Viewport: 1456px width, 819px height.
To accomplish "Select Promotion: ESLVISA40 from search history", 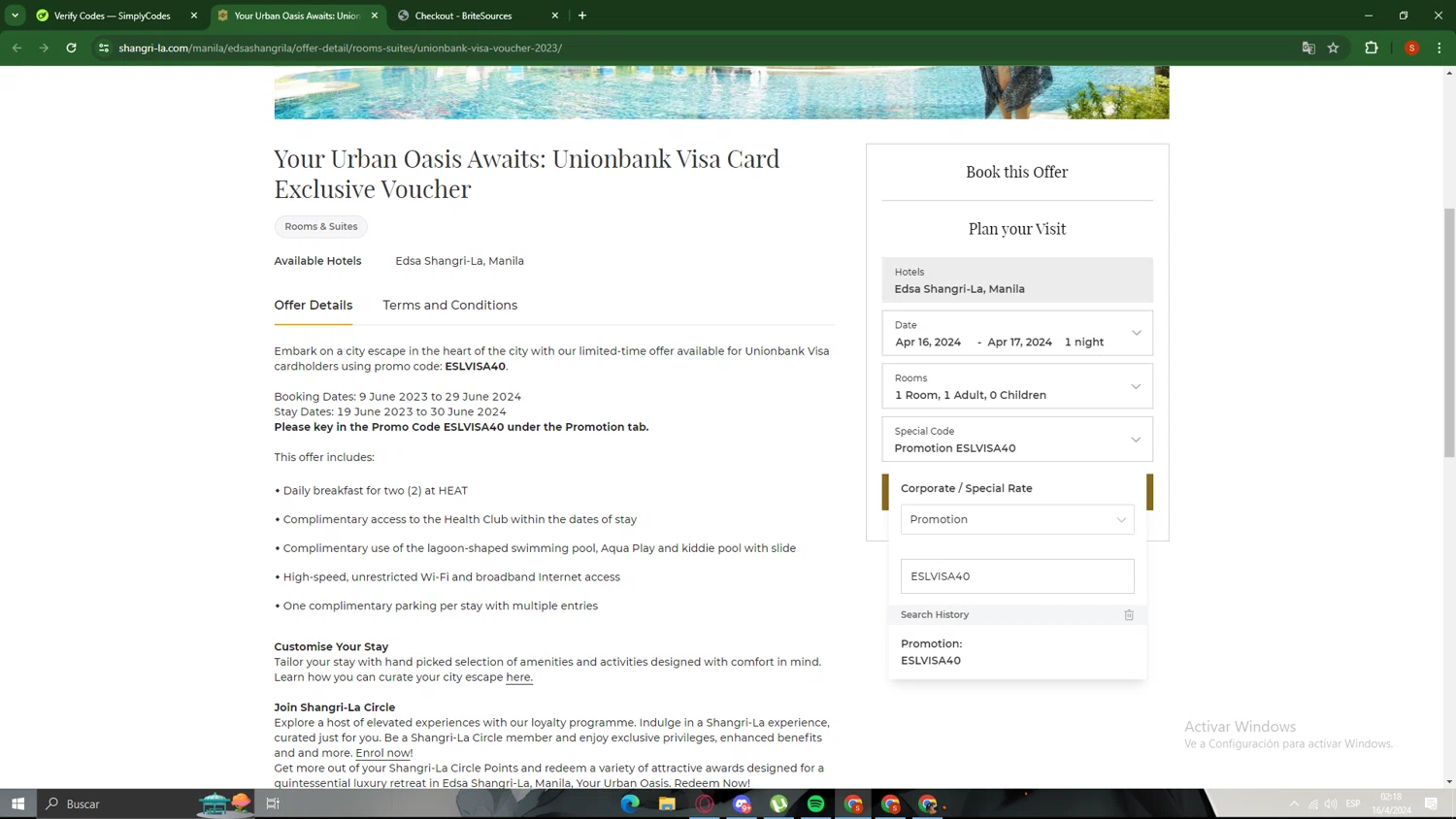I will (932, 652).
